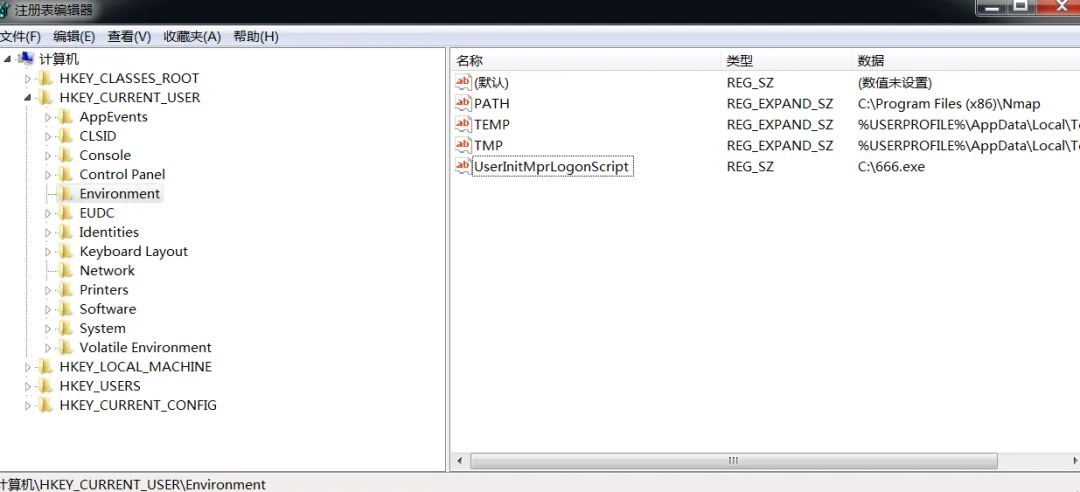Expand EUDC key arrow
Viewport: 1080px width, 492px height.
[x=48, y=214]
